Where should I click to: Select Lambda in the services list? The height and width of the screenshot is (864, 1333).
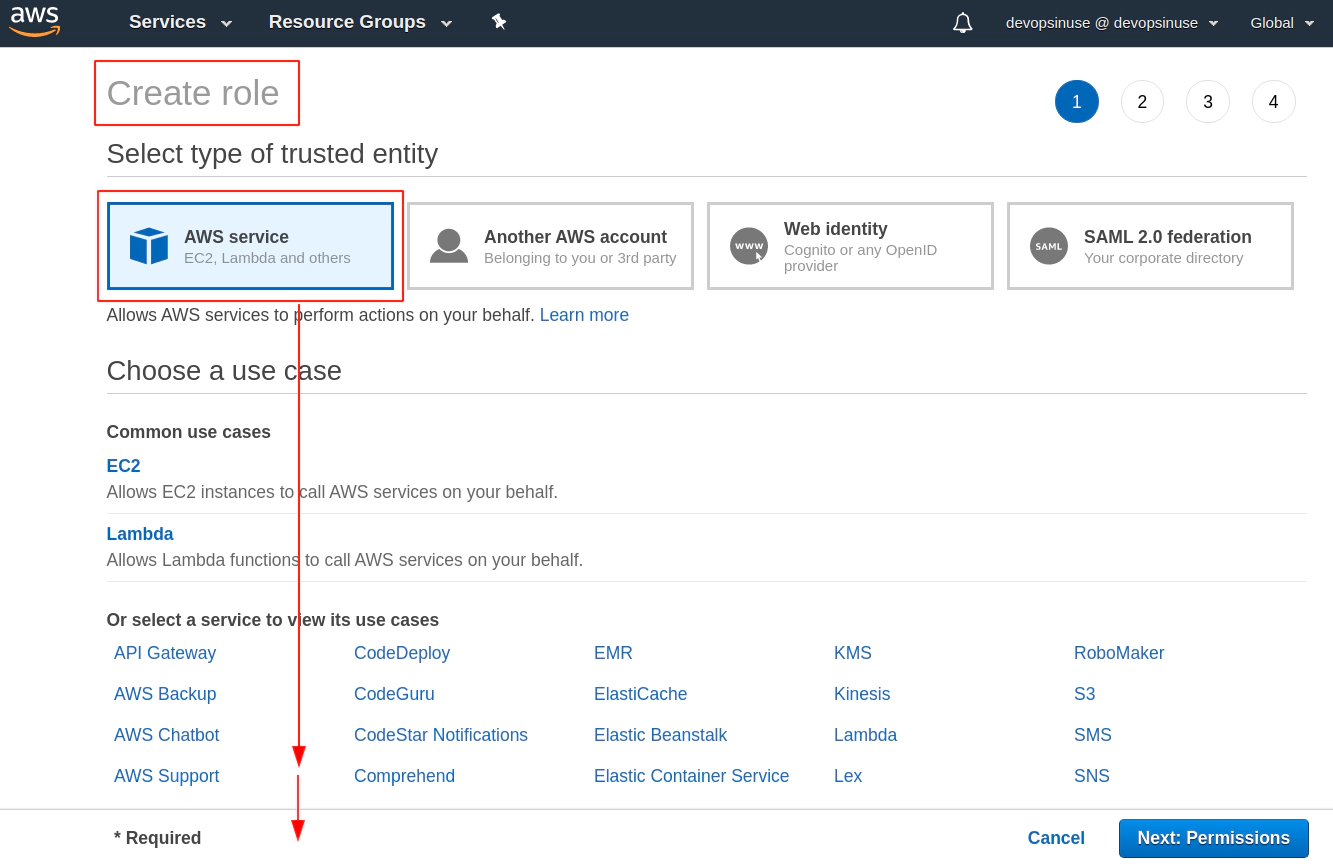click(865, 735)
